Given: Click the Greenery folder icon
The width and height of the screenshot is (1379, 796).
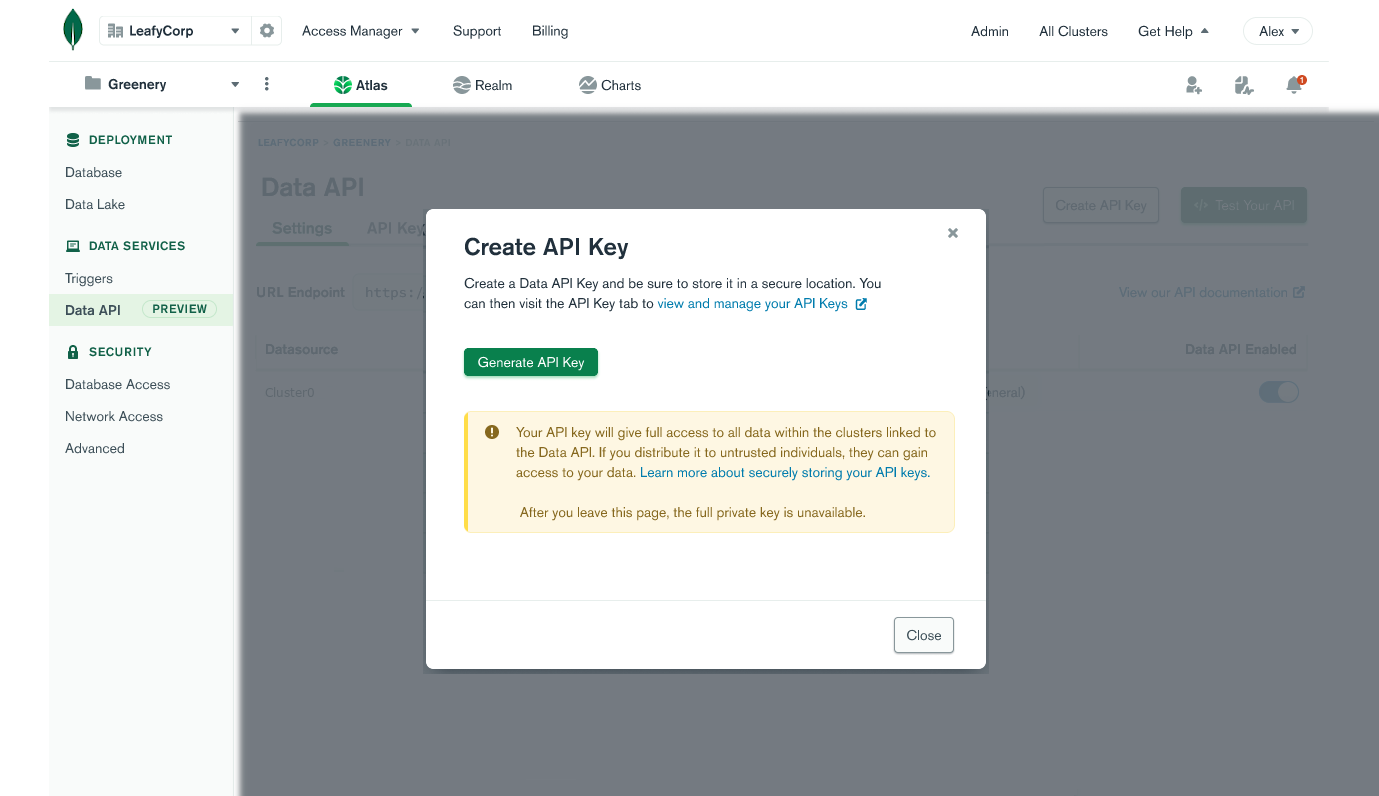Looking at the screenshot, I should tap(93, 83).
